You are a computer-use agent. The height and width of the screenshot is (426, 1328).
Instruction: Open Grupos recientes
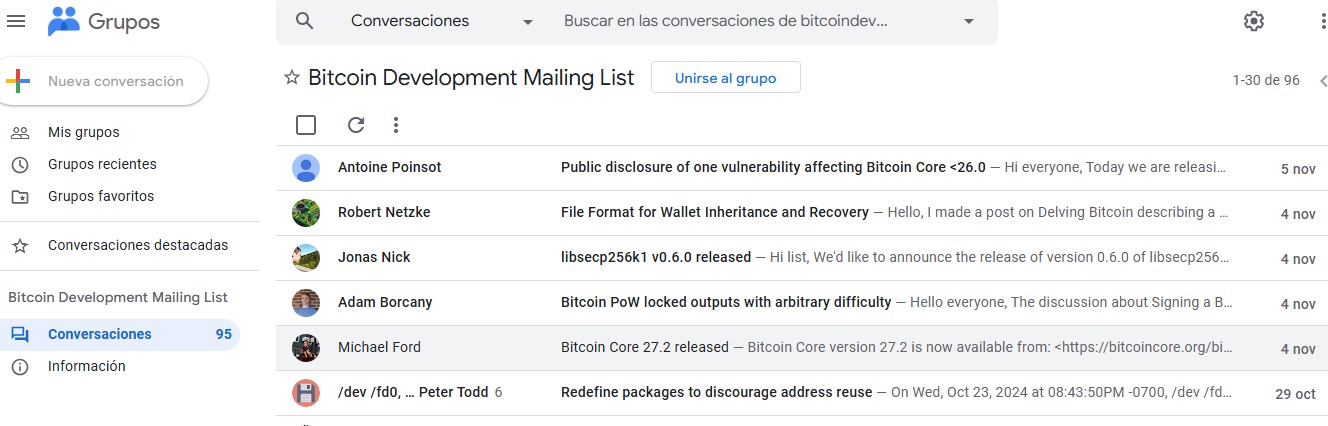click(102, 164)
